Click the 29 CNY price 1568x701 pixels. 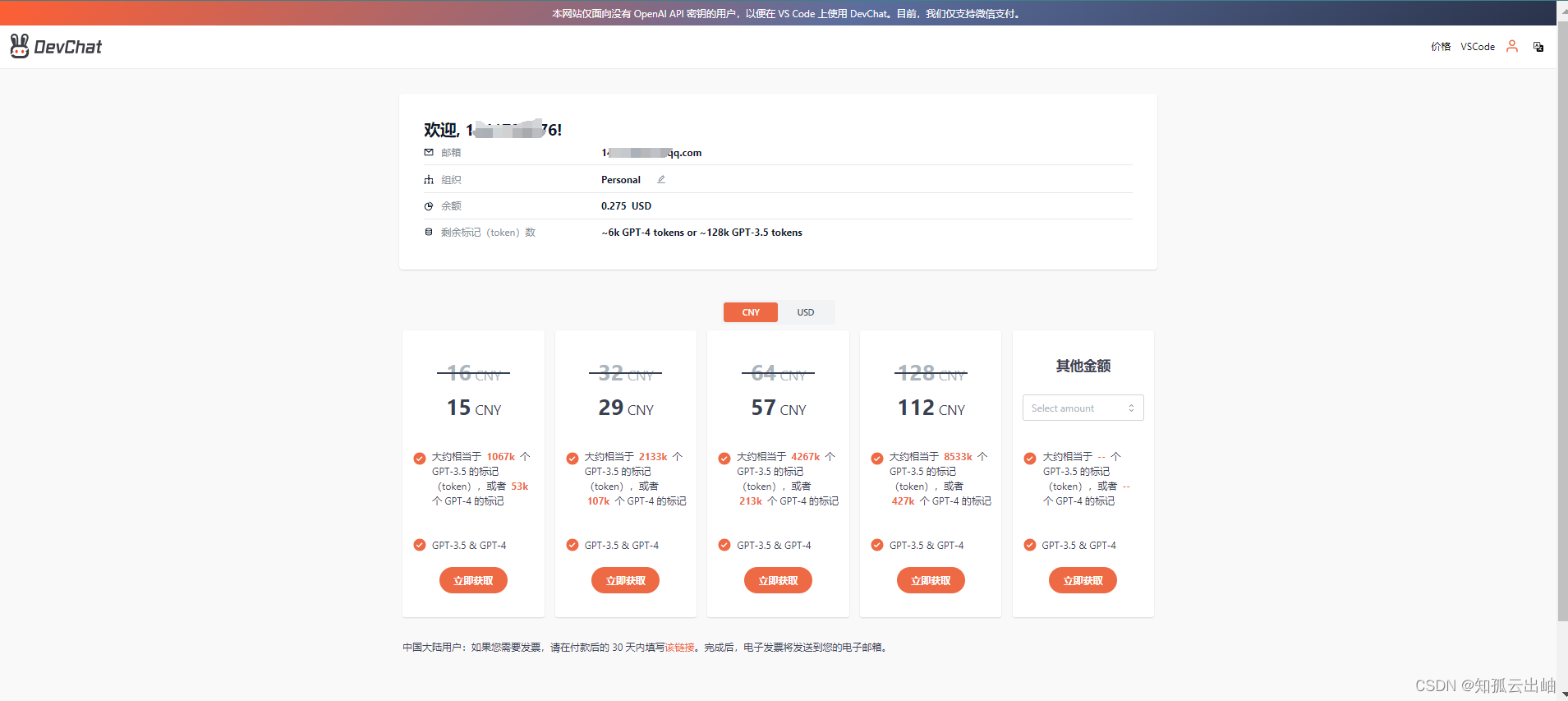(626, 408)
